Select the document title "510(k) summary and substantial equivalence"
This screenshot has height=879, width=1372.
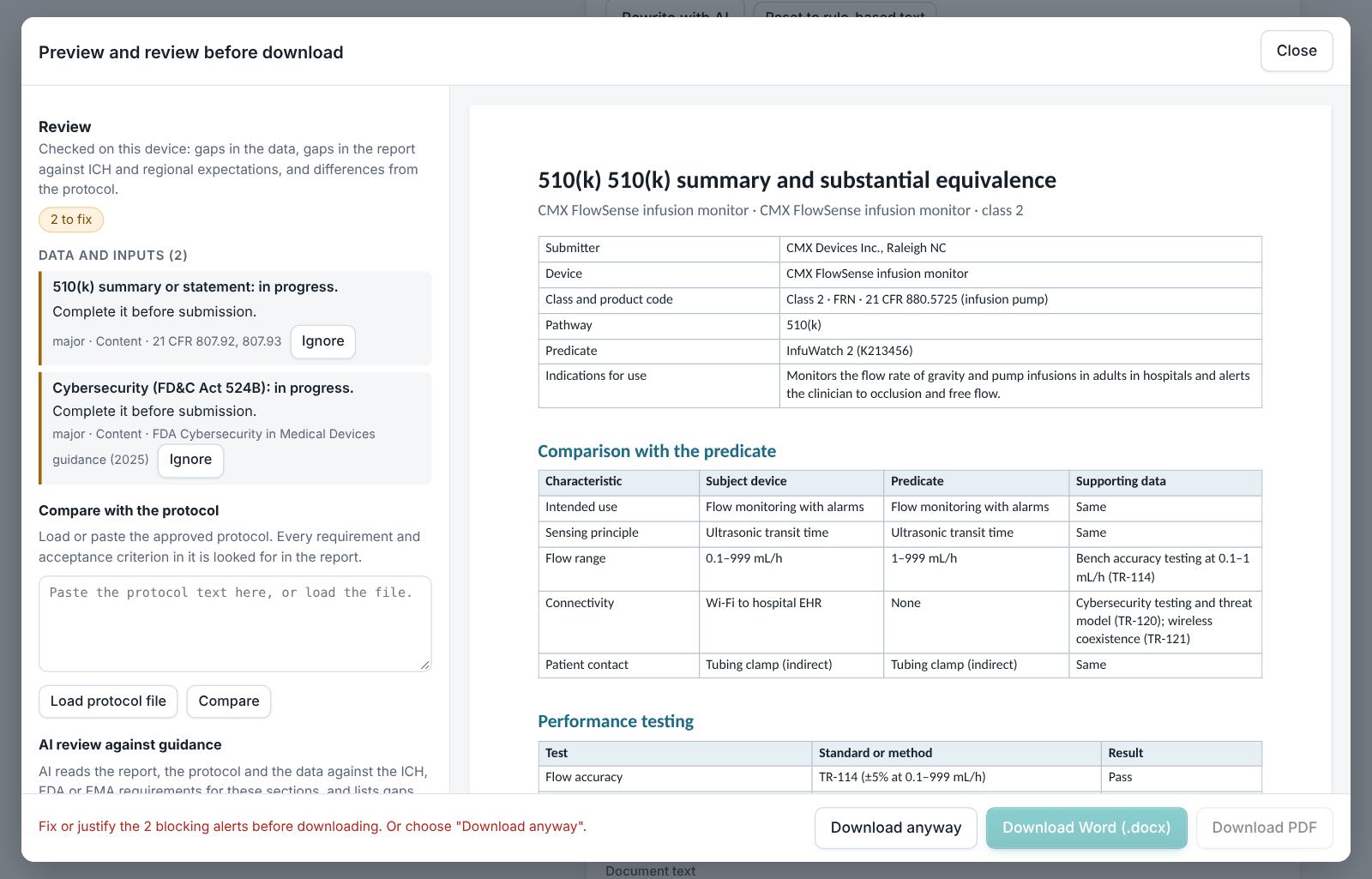coord(797,180)
